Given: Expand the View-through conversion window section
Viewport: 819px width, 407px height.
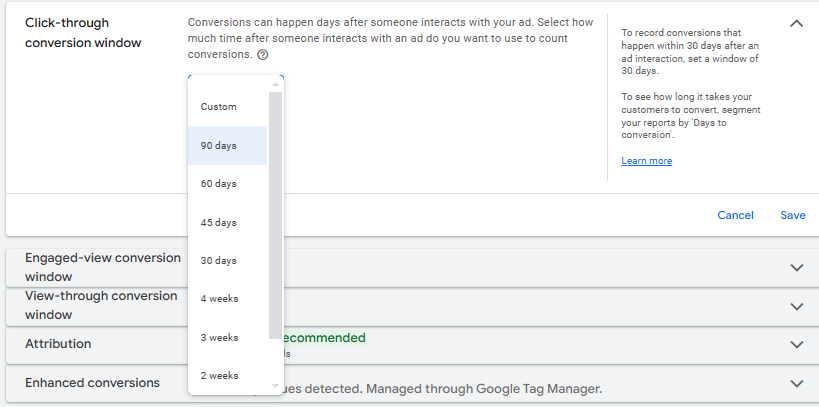Looking at the screenshot, I should (796, 306).
